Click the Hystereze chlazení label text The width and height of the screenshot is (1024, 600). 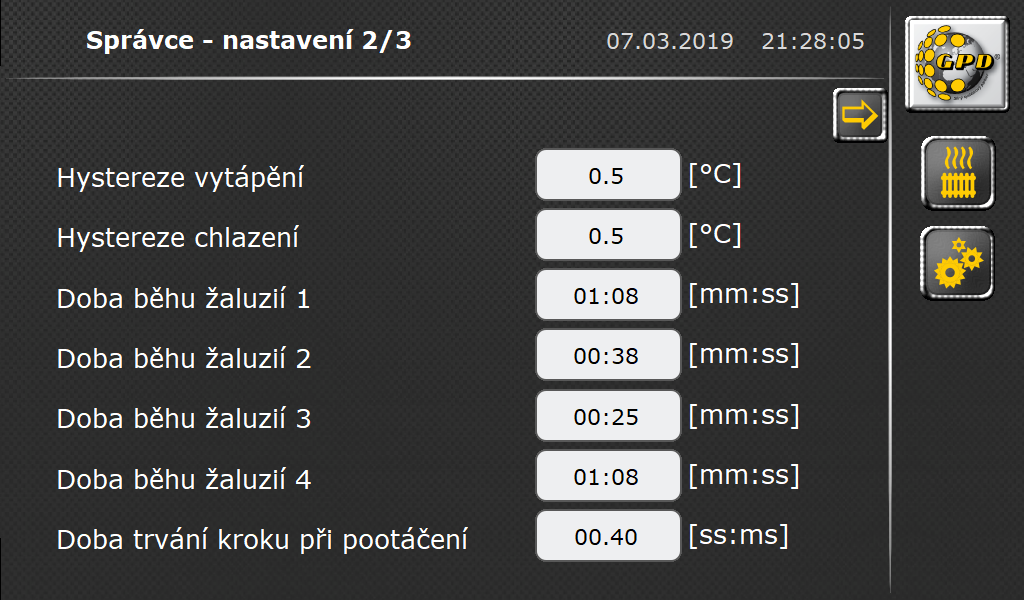(178, 238)
